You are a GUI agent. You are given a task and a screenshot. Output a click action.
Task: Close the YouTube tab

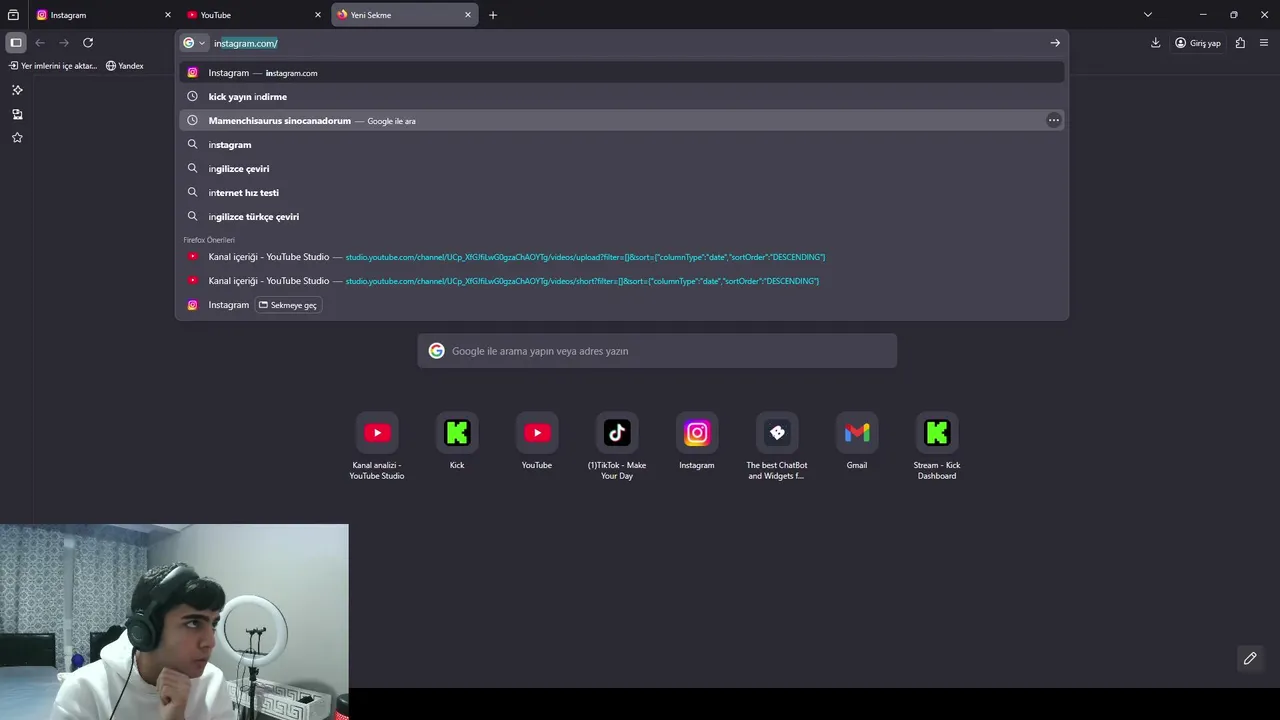click(318, 15)
